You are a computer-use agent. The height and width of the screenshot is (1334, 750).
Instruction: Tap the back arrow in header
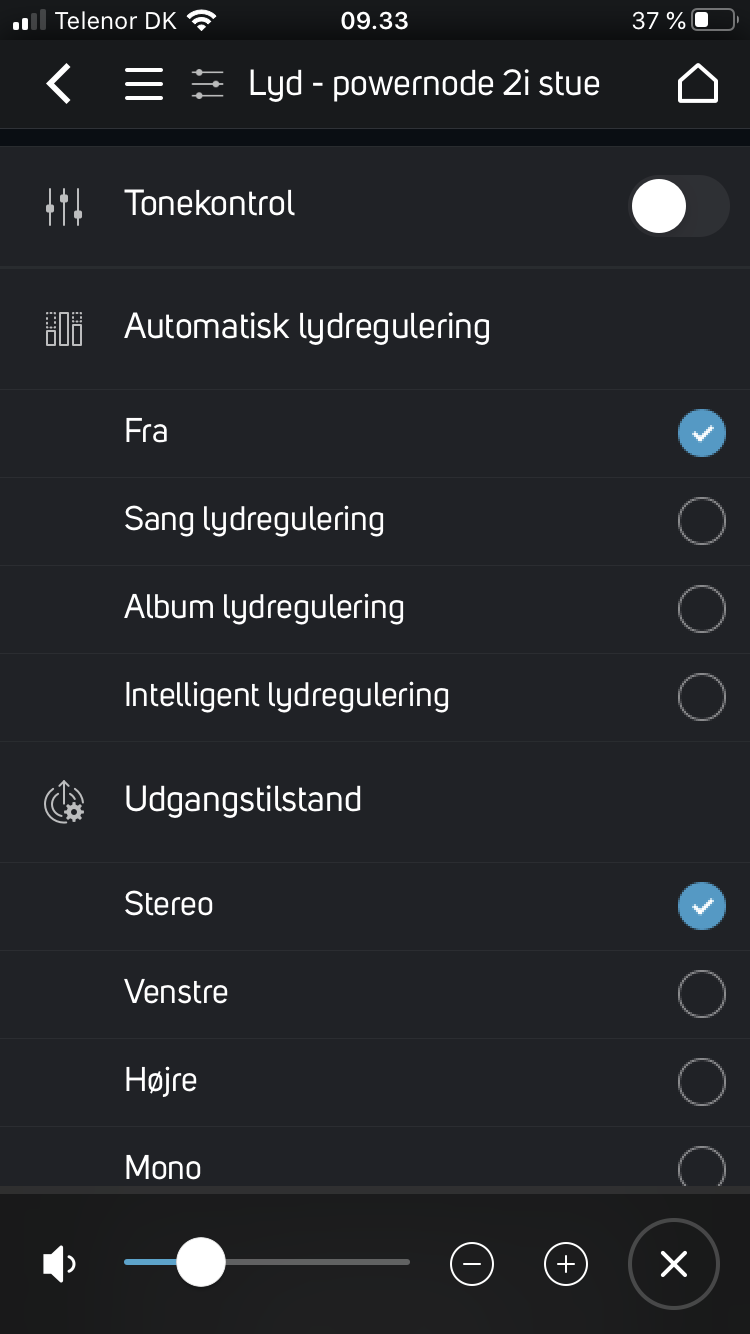tap(59, 84)
